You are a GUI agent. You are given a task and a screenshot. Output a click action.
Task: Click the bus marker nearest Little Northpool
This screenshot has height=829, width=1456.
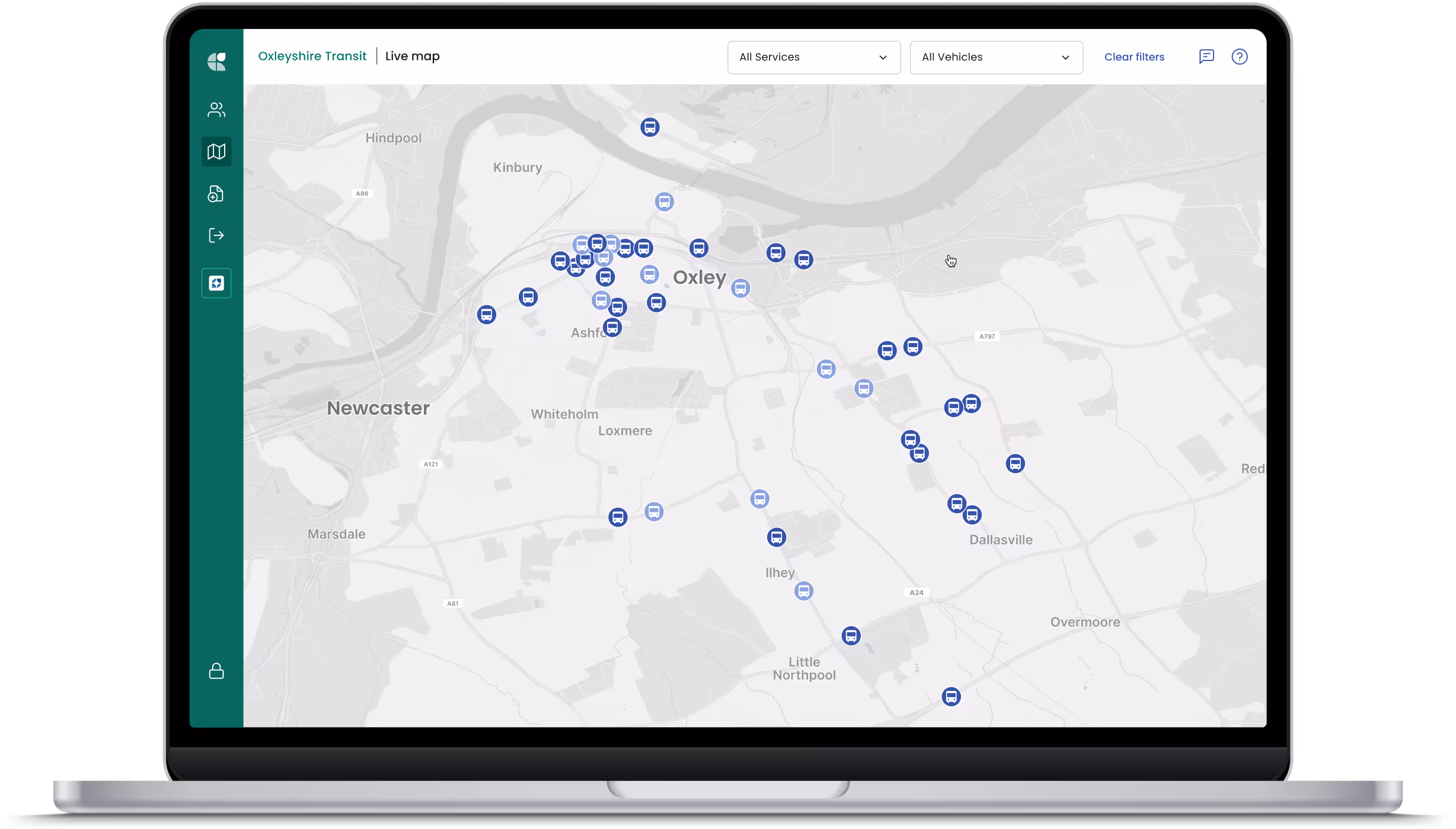tap(851, 636)
